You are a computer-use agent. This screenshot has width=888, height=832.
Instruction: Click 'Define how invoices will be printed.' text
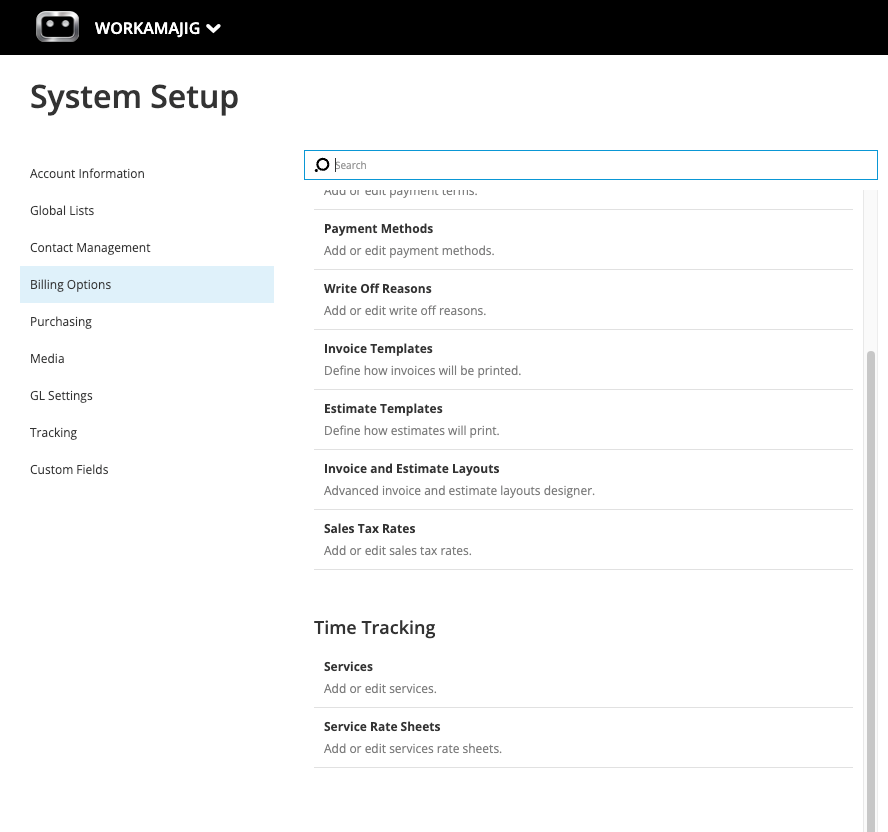pos(422,371)
